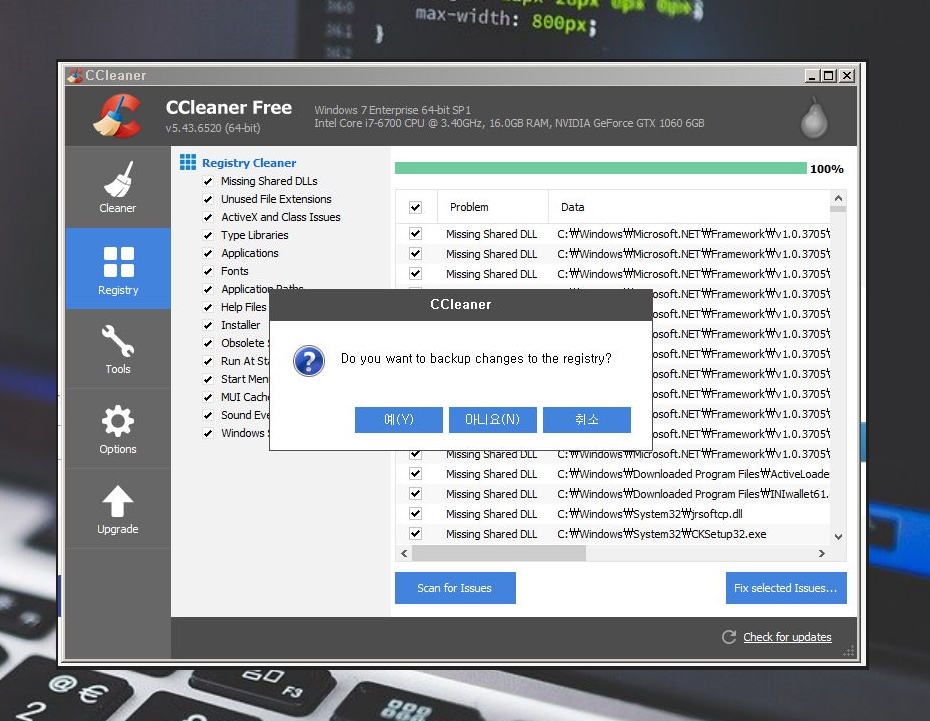This screenshot has height=721, width=930.
Task: Toggle Help Files checkbox
Action: pos(208,307)
